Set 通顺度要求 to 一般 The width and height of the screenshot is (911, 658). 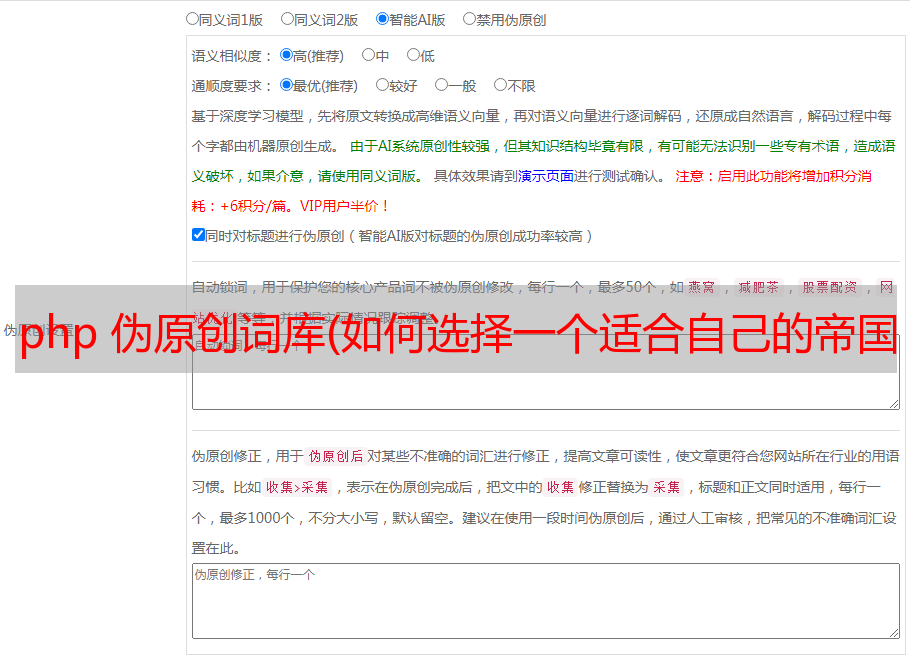coord(442,85)
